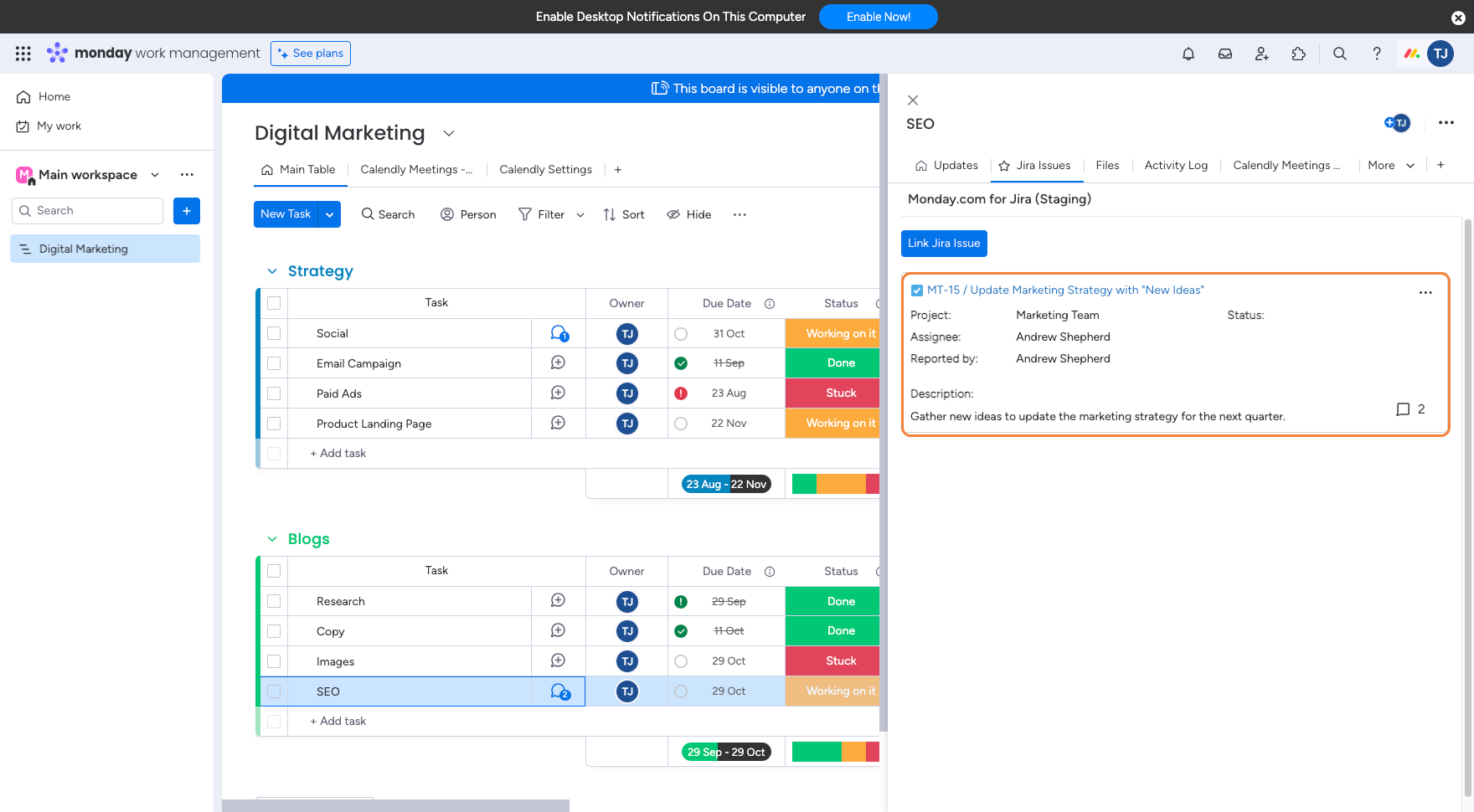Click the Enable Now! notification button
The image size is (1474, 812).
(878, 17)
